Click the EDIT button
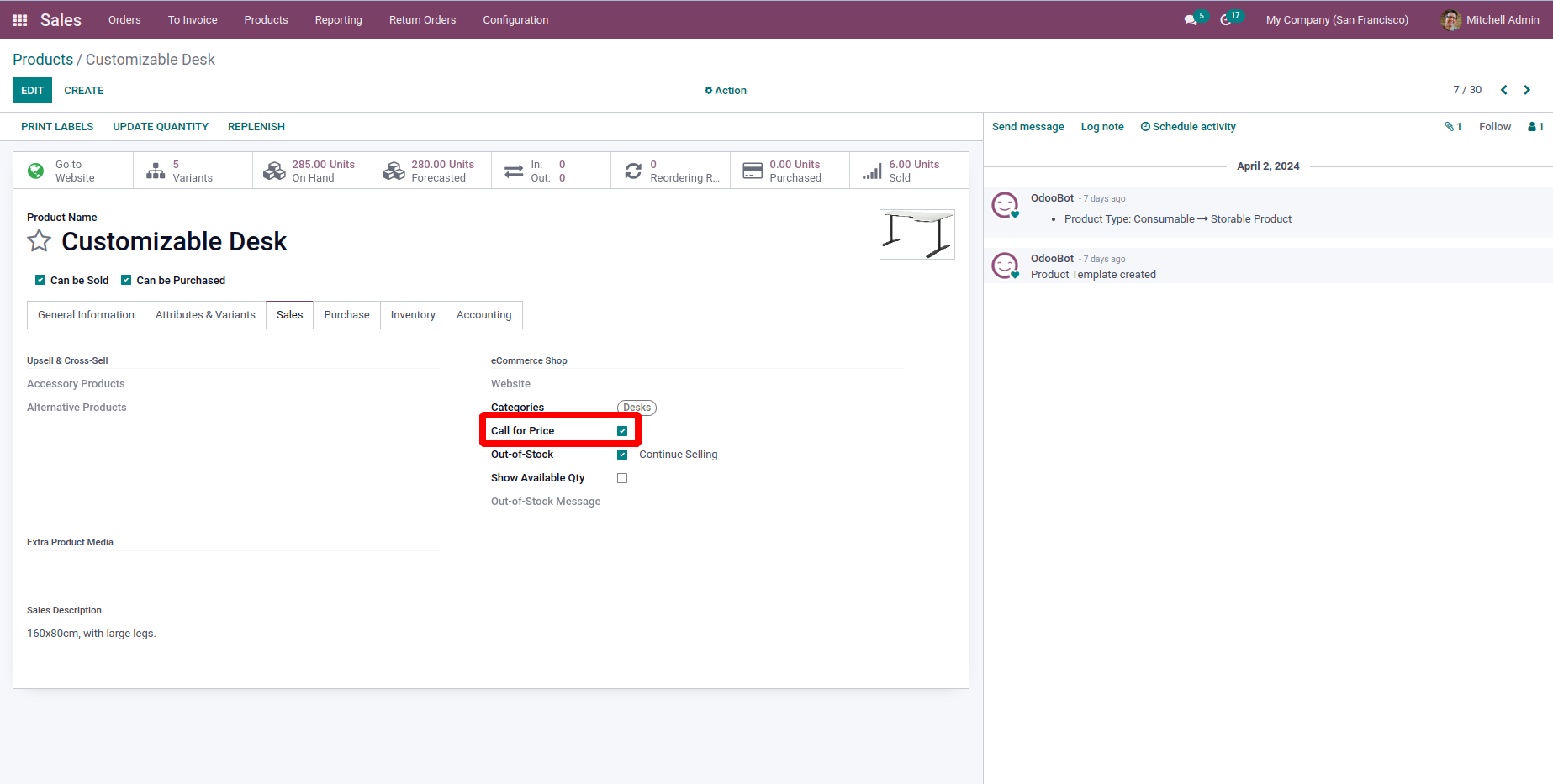 point(32,91)
